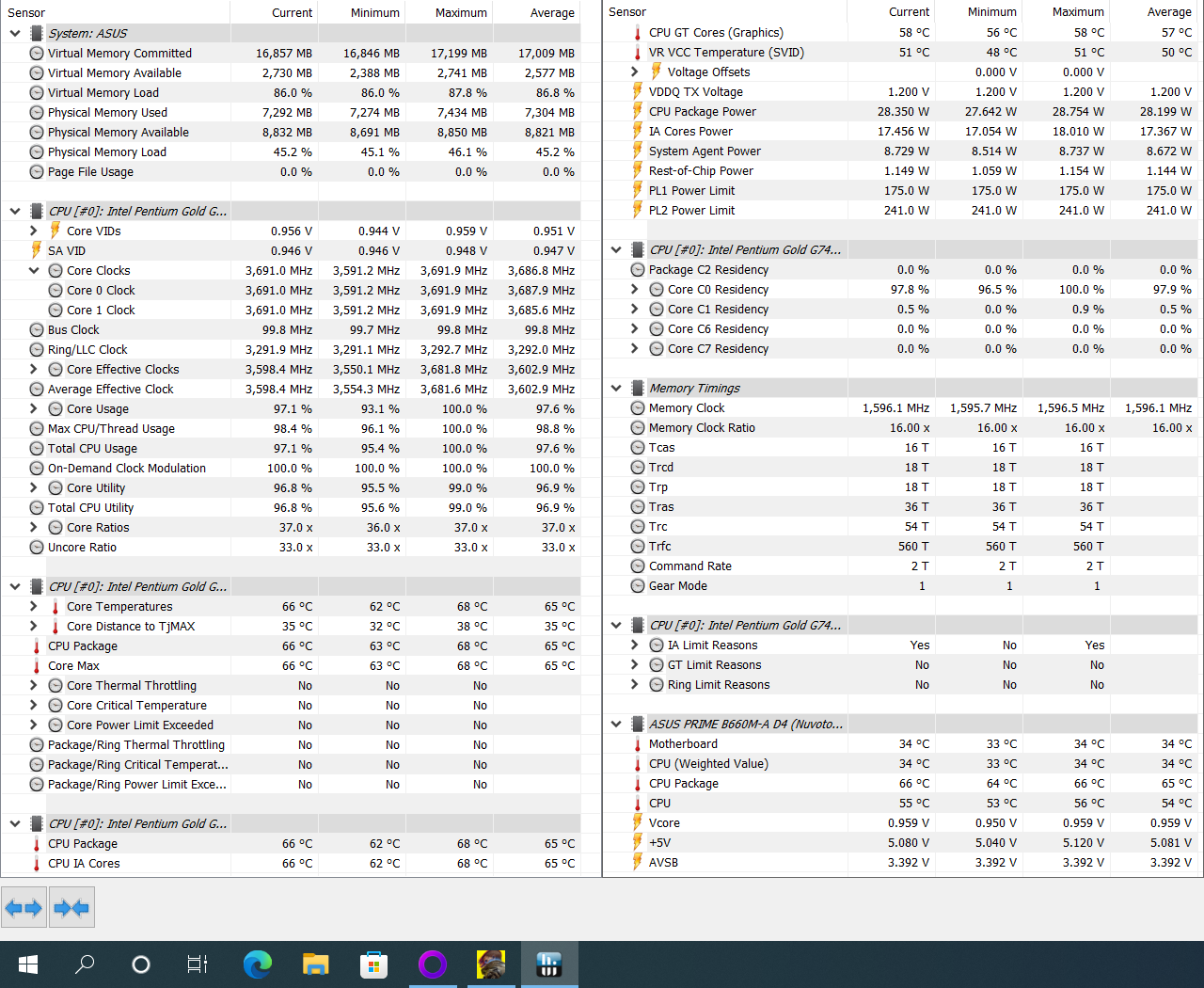Select the AVSB voltage row

[x=901, y=862]
